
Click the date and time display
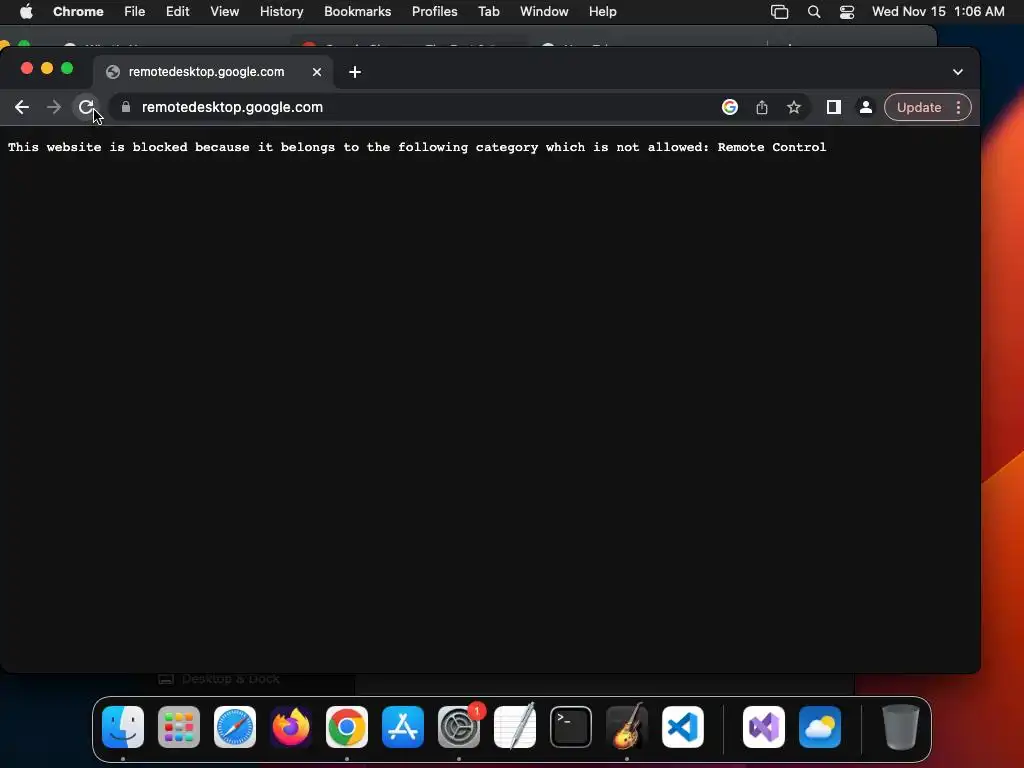point(938,11)
